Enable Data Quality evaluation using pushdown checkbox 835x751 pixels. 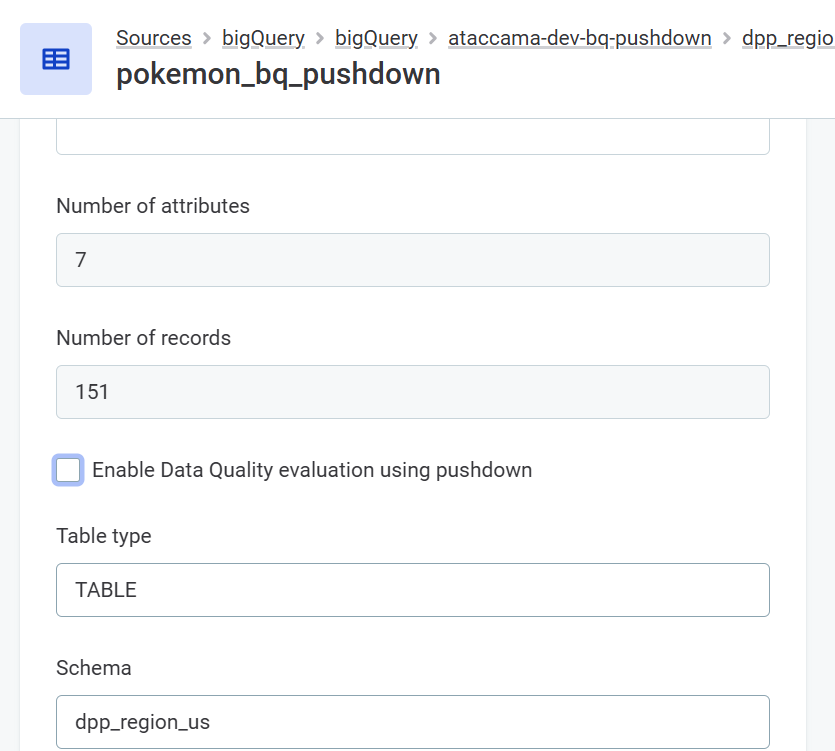click(69, 470)
